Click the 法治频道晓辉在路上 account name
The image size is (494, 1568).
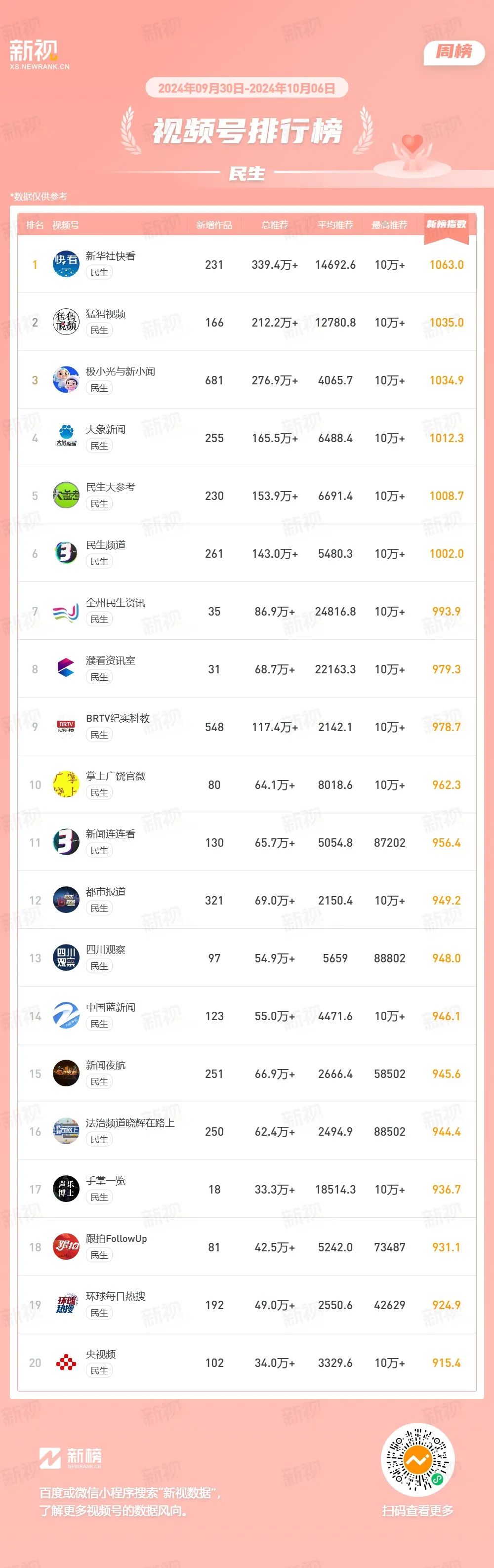tap(130, 1123)
